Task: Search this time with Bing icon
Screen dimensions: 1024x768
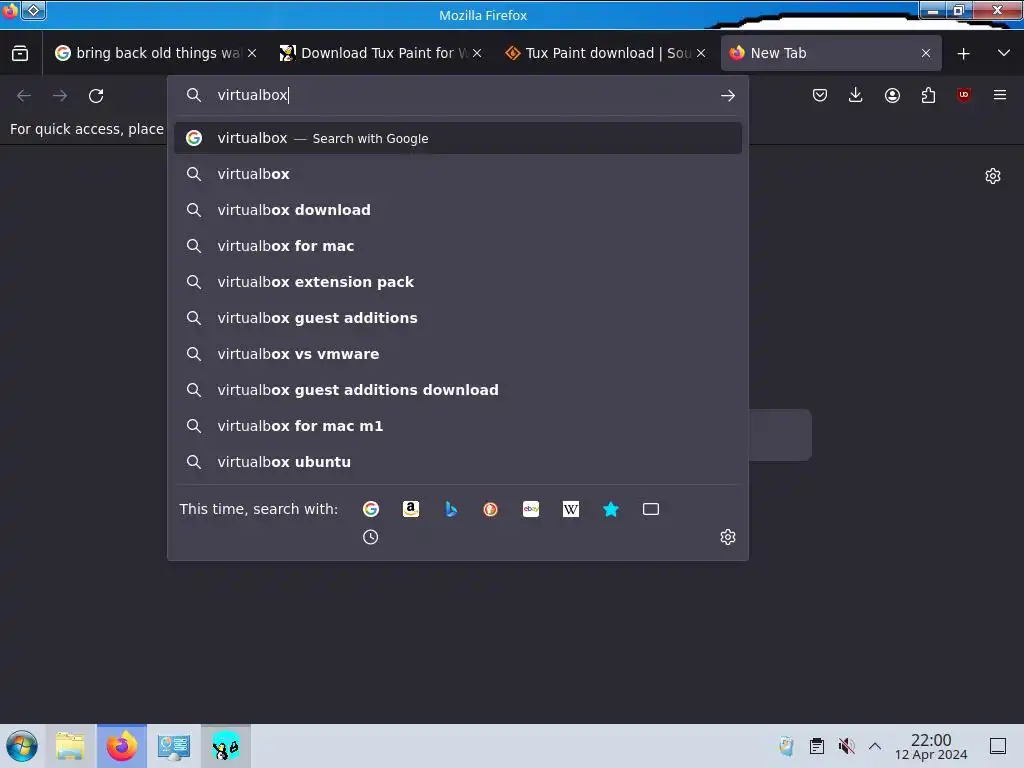Action: pos(451,509)
